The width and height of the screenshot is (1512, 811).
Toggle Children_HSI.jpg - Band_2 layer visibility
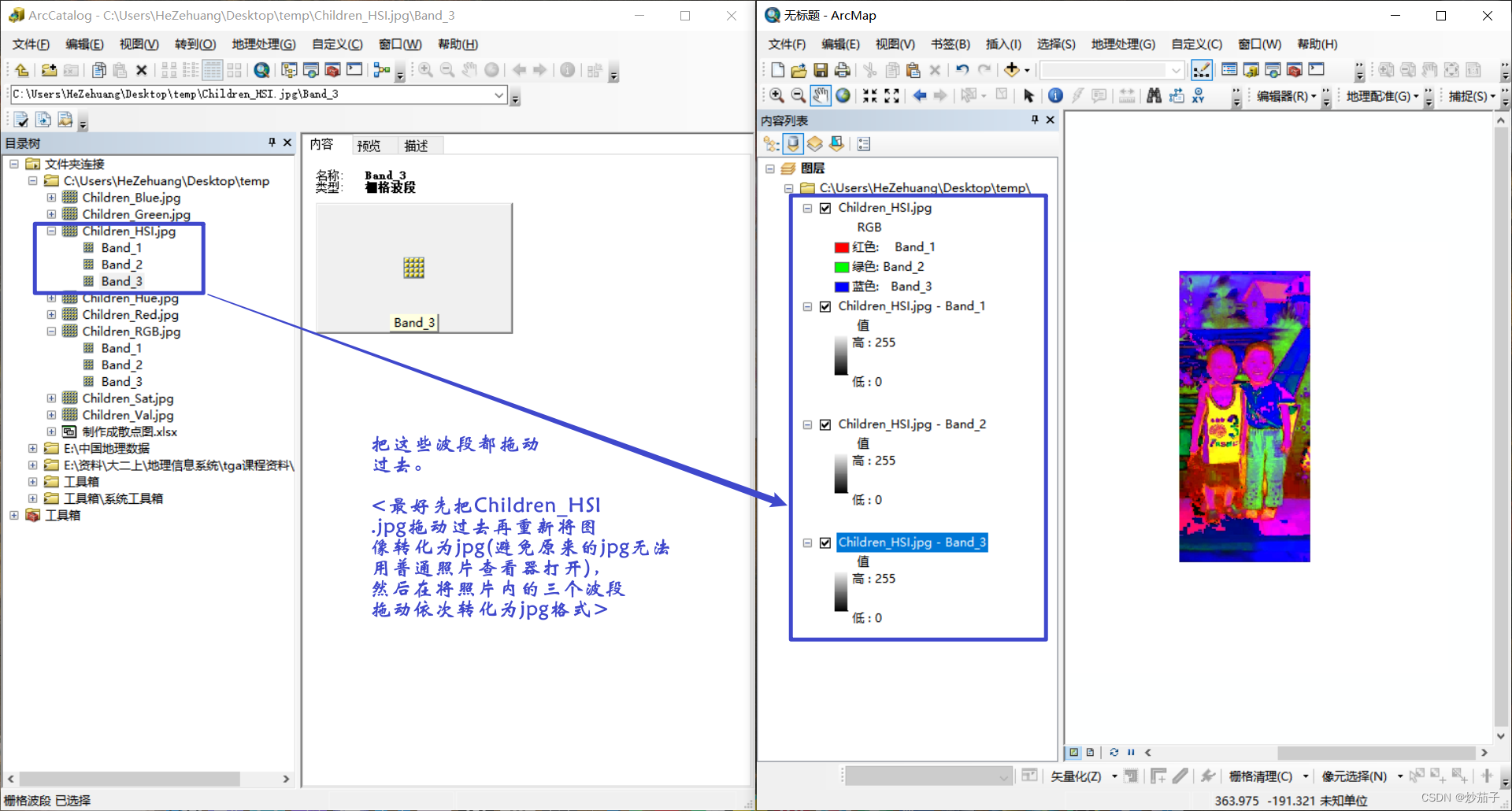(x=825, y=424)
